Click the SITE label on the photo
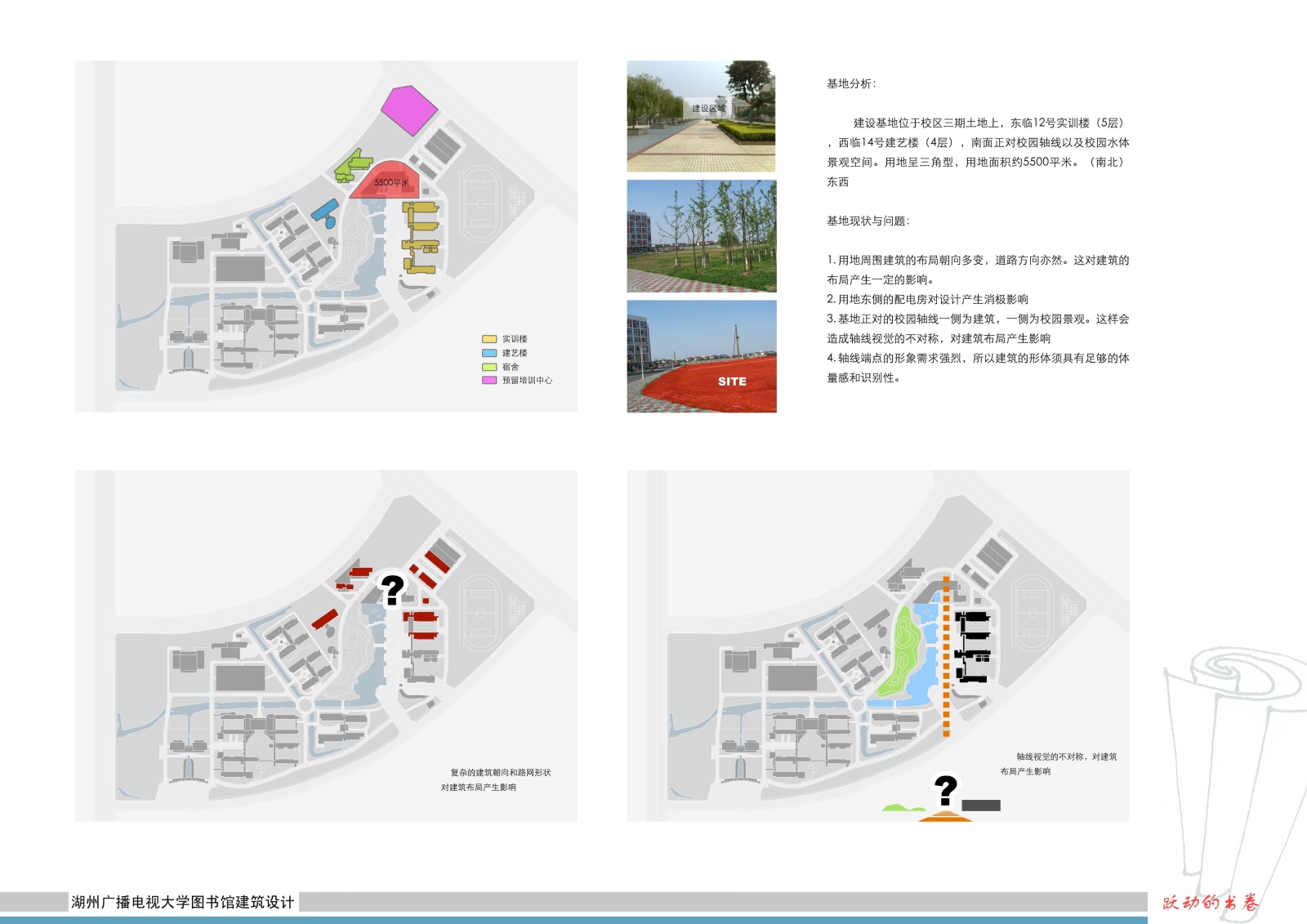 pyautogui.click(x=732, y=382)
